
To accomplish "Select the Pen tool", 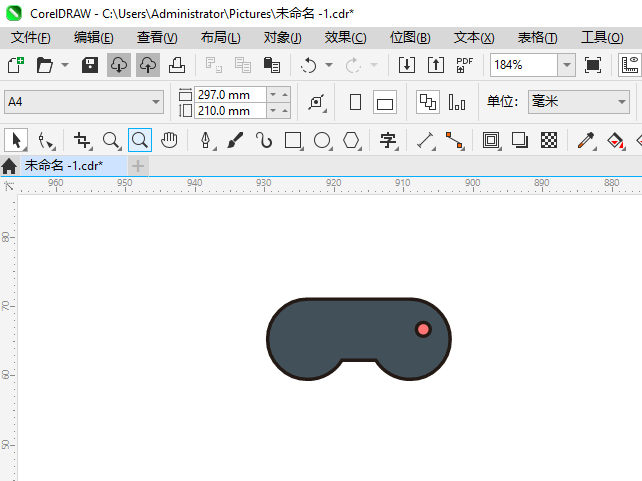I will pyautogui.click(x=206, y=140).
